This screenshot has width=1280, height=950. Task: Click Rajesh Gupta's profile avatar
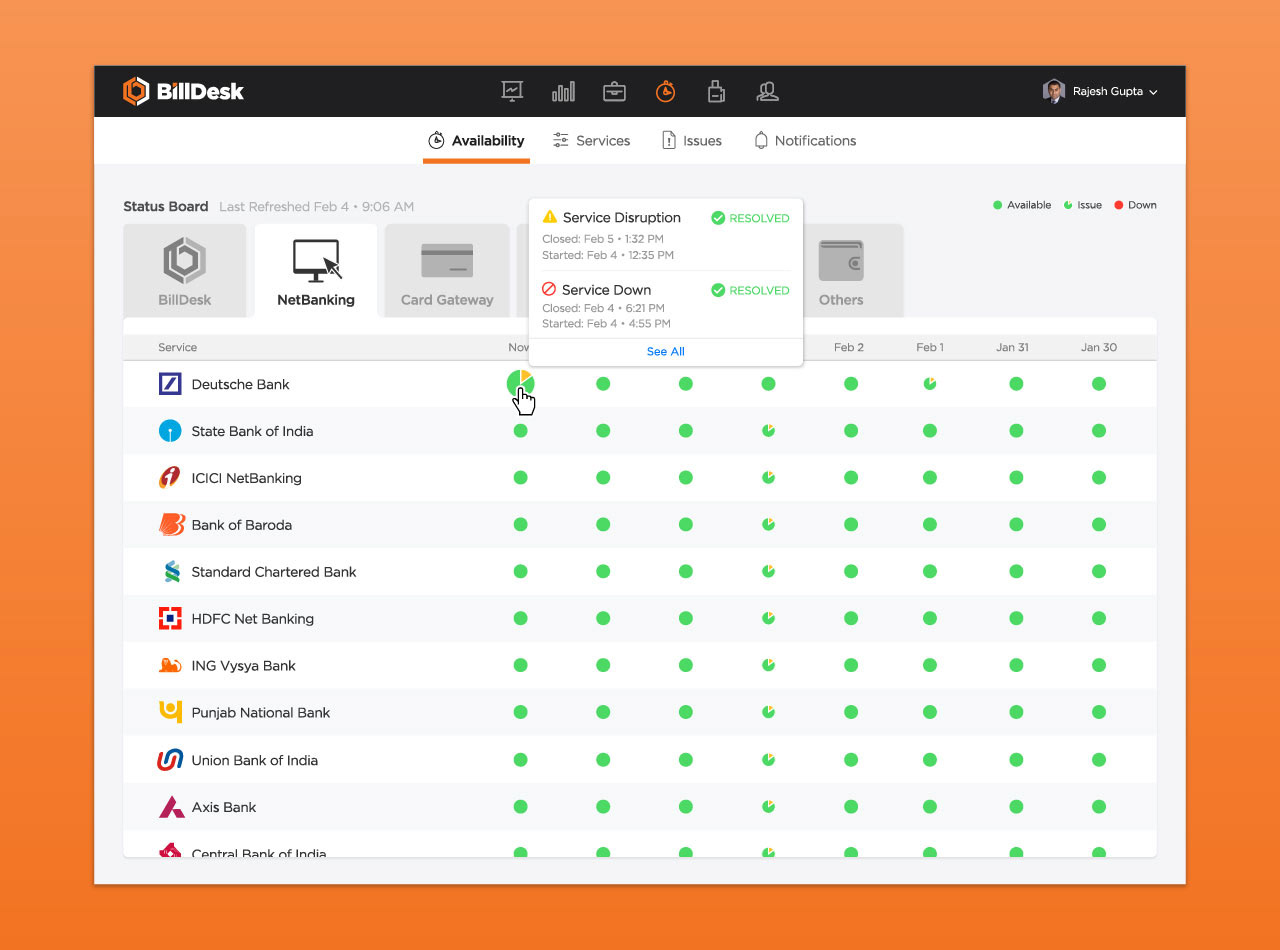(x=1054, y=92)
